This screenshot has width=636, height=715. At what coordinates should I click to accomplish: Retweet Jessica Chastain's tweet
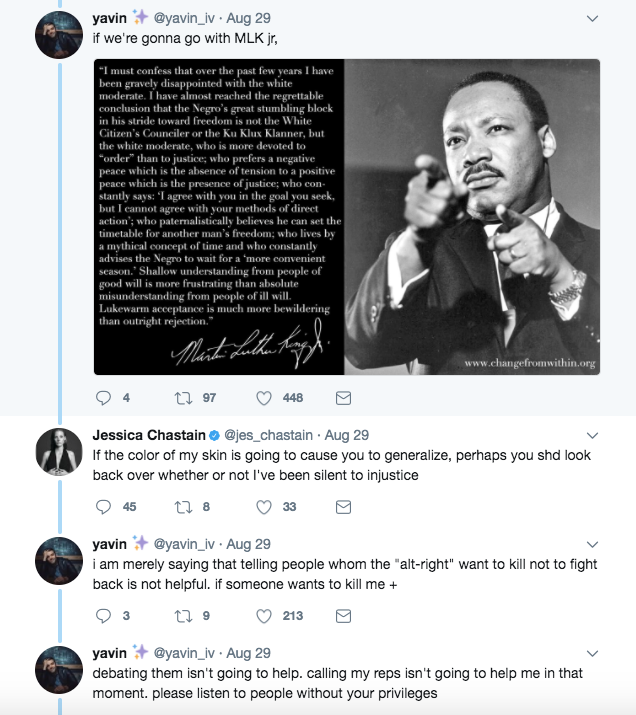coord(183,507)
